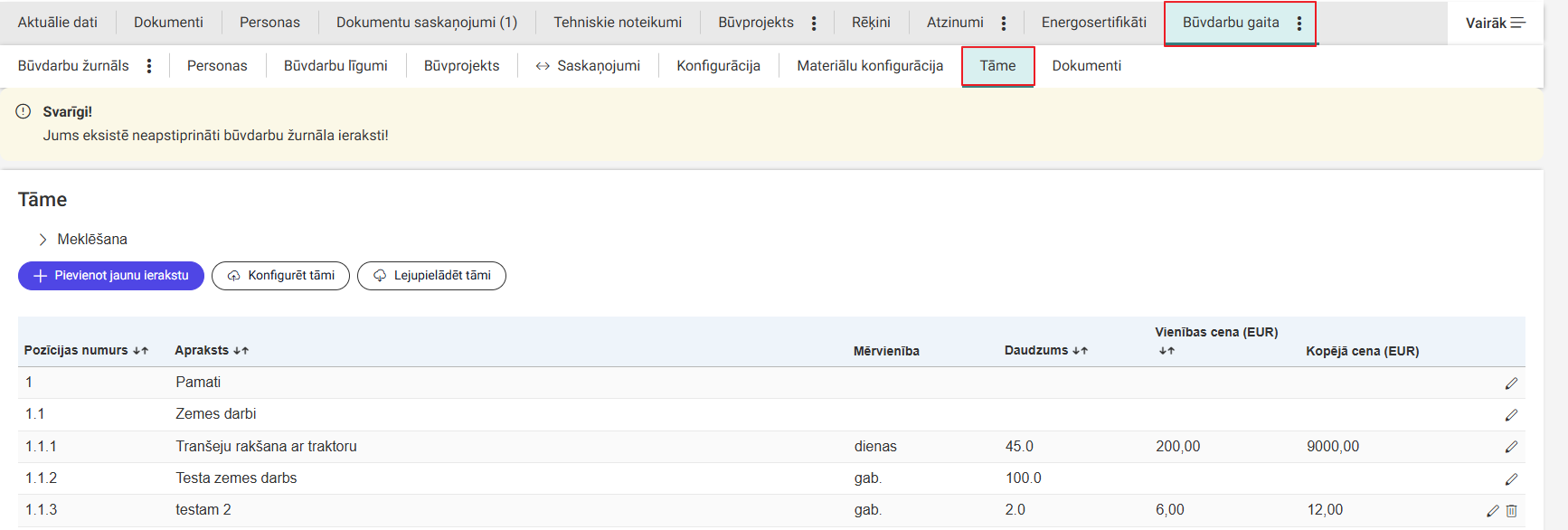The height and width of the screenshot is (530, 1568).
Task: Sort by Daudzums column arrows
Action: tap(1080, 351)
